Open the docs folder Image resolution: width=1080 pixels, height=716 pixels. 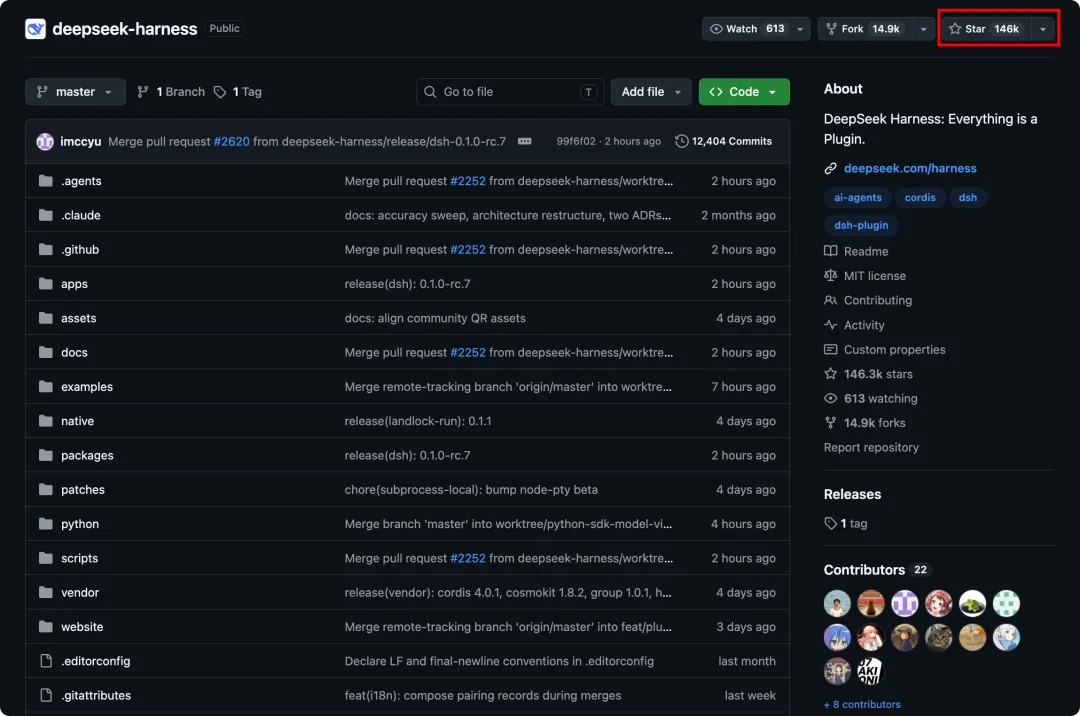[74, 352]
